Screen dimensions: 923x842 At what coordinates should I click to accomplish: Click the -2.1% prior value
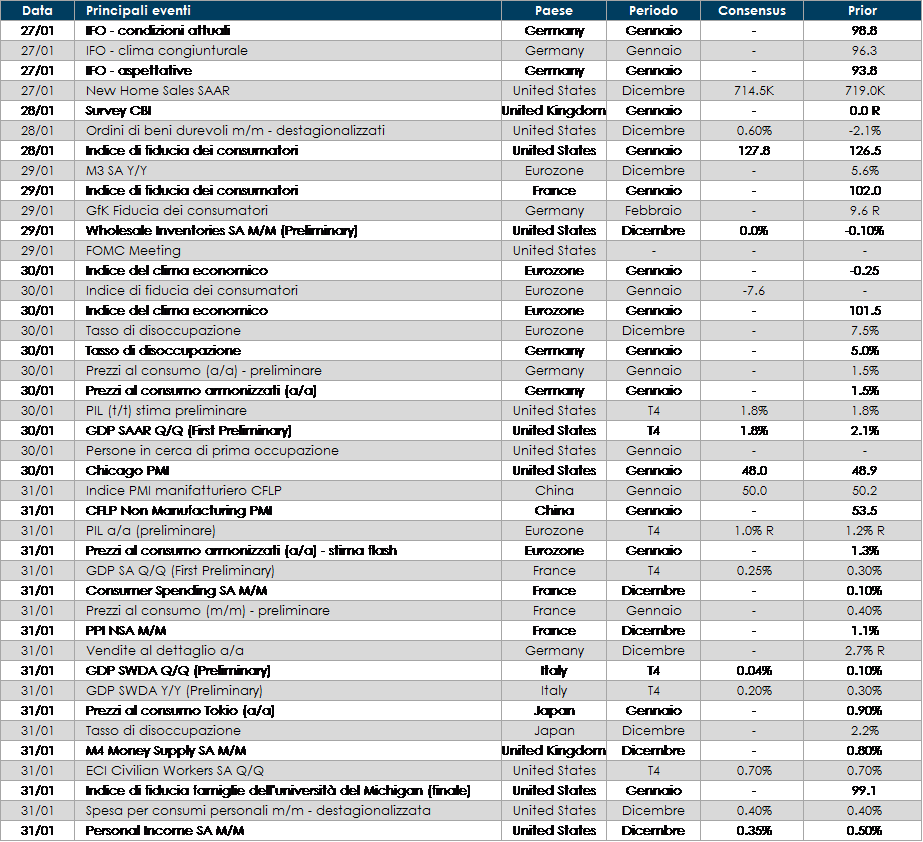863,131
